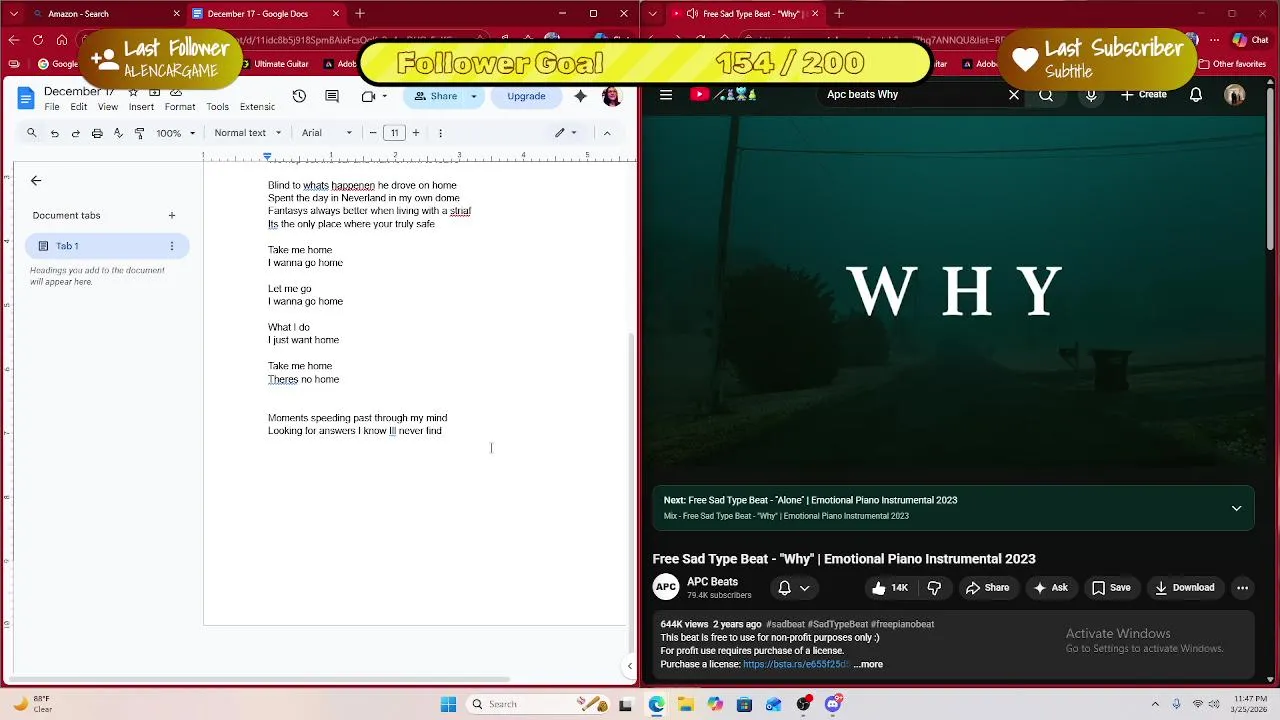Open the Edit menu in Docs

point(79,107)
